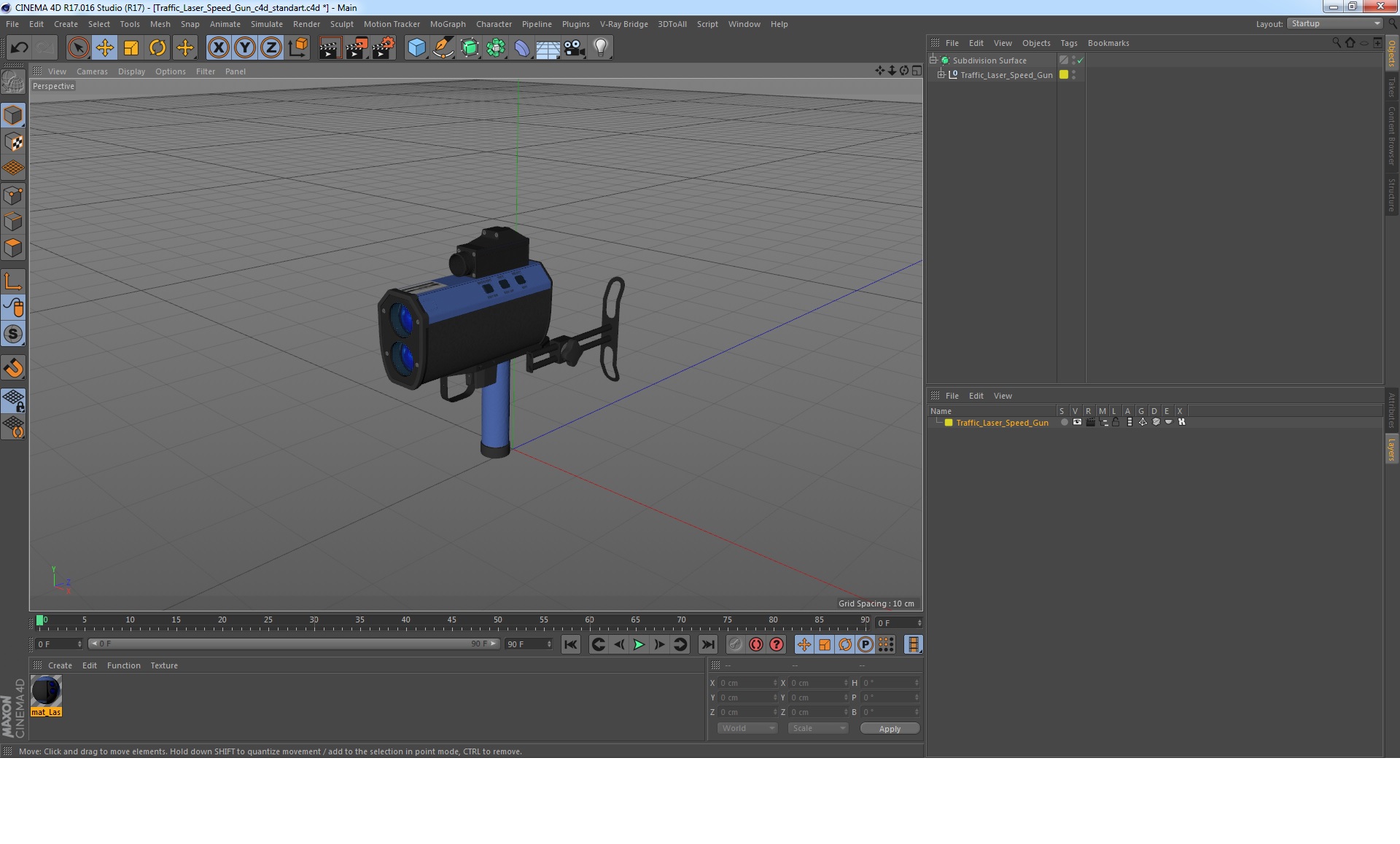Toggle Y axis lock

coord(245,48)
